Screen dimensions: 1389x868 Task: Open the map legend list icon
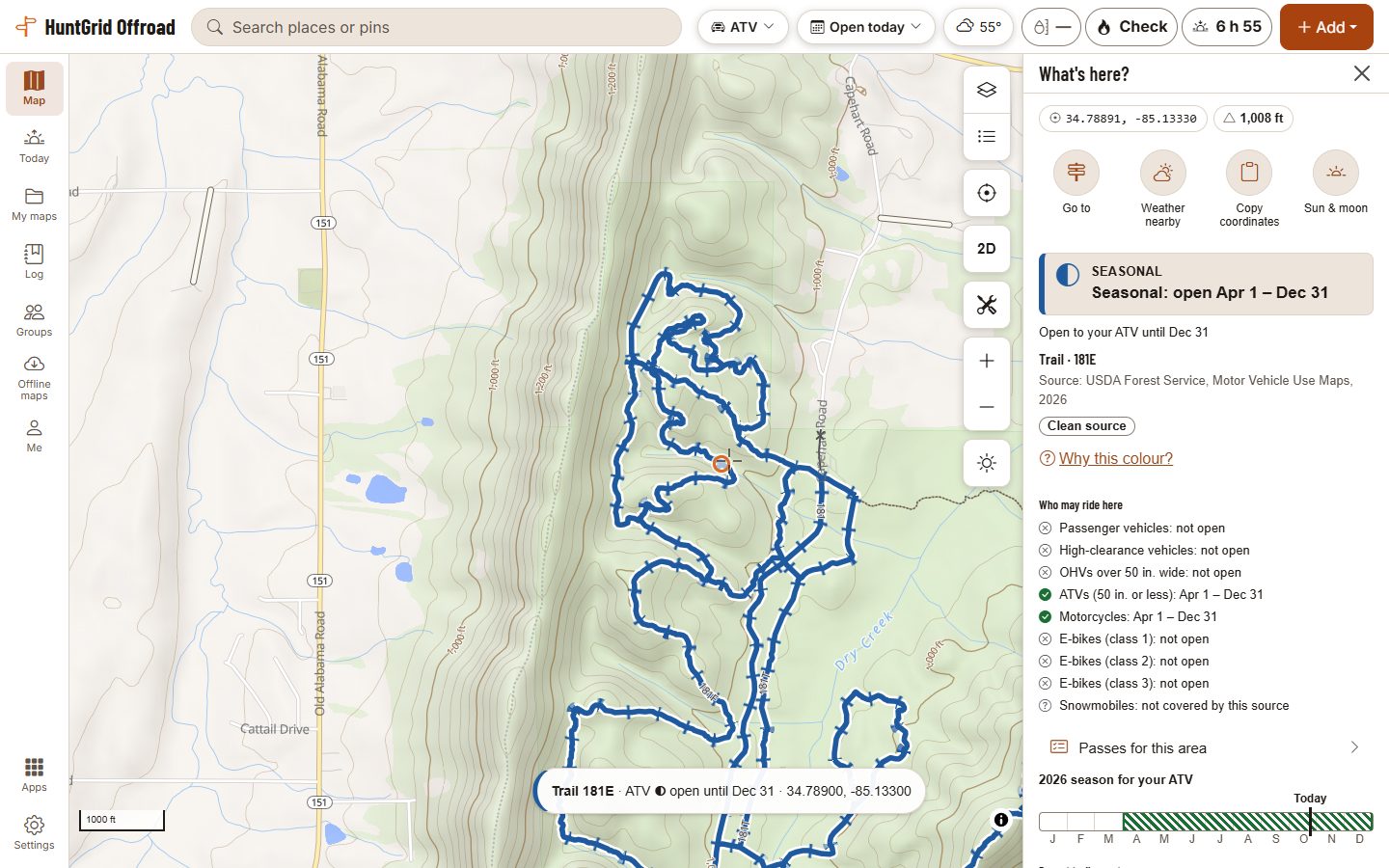point(987,136)
